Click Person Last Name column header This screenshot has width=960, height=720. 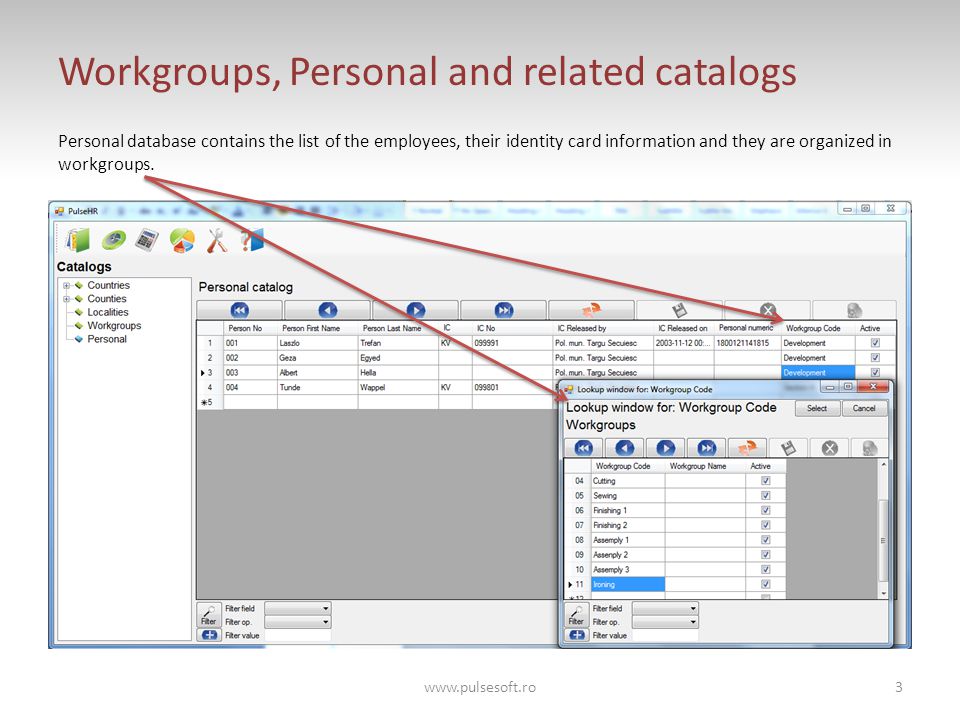coord(399,328)
